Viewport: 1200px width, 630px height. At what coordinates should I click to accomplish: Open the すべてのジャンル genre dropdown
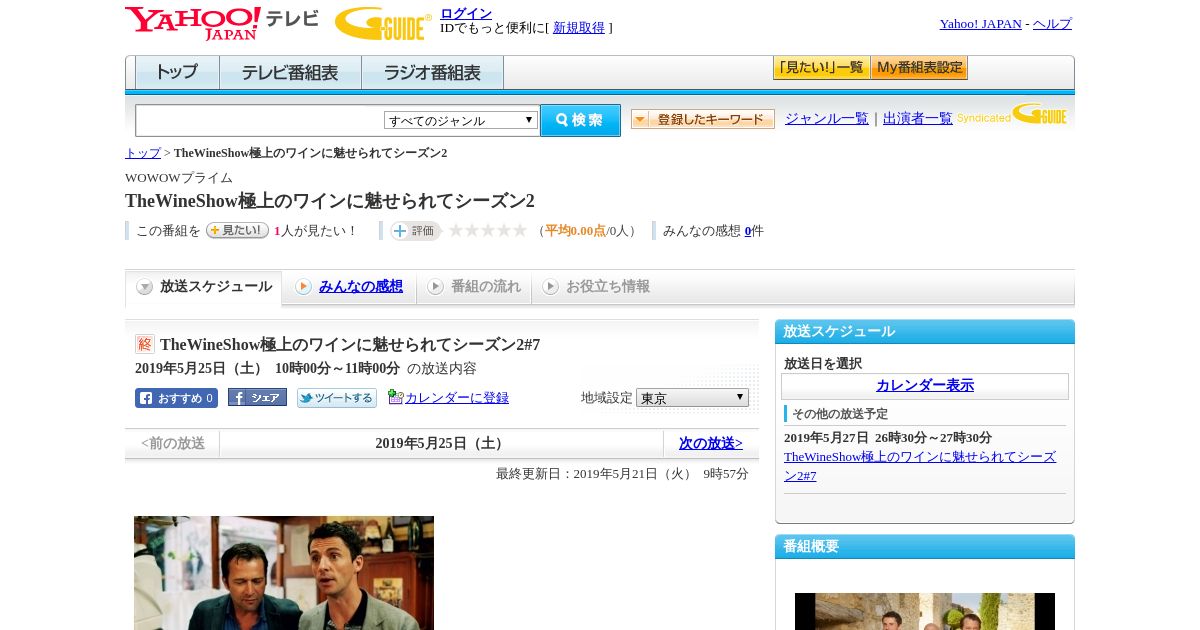click(461, 120)
